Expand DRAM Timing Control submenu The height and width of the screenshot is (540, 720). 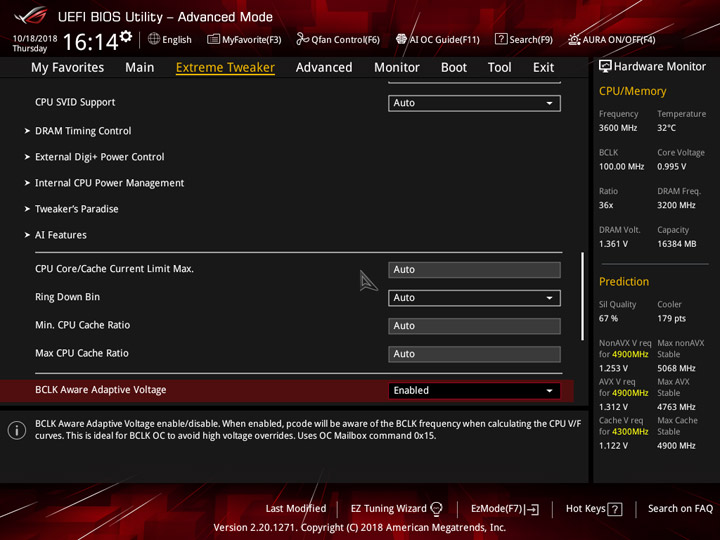[x=83, y=131]
